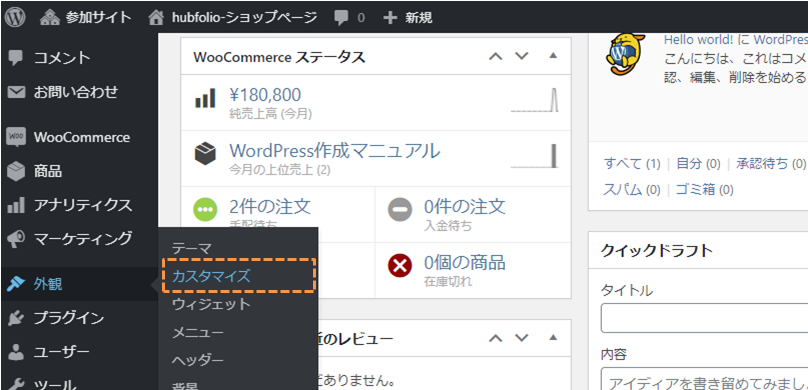This screenshot has height=390, width=808.
Task: Move the reviews widget up
Action: (x=495, y=338)
